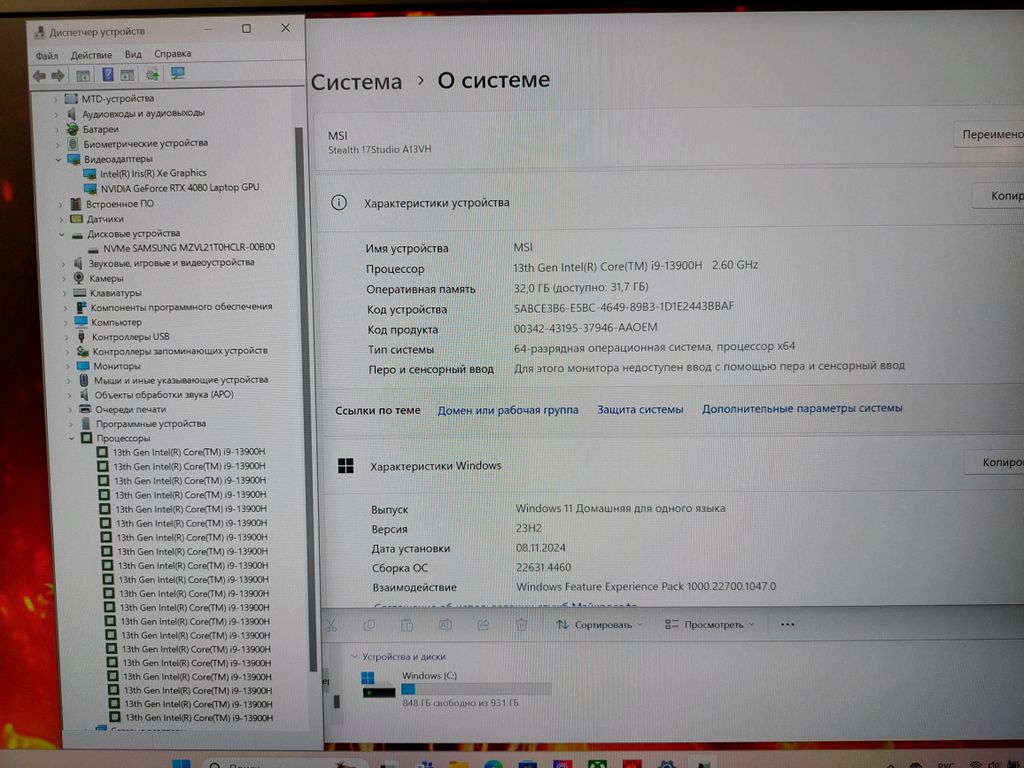Image resolution: width=1024 pixels, height=768 pixels.
Task: Open the Вид menu in Device Manager
Action: point(133,54)
